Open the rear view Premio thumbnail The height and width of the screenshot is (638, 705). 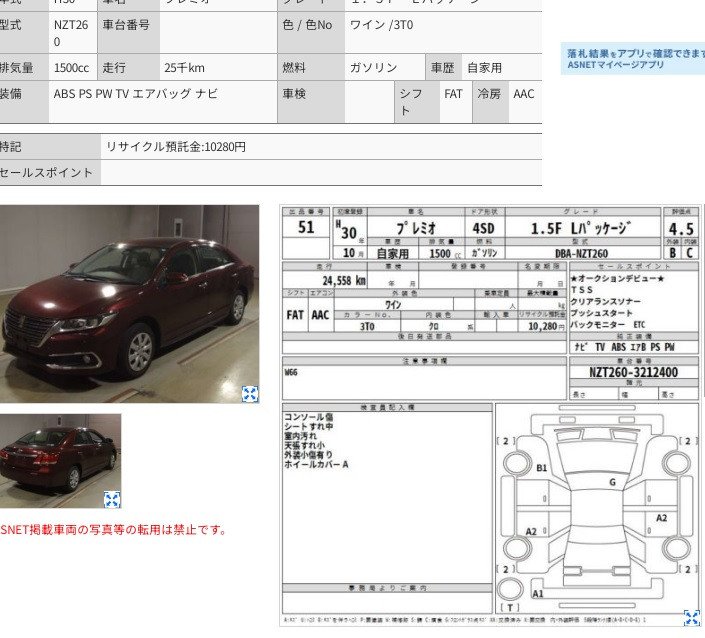click(60, 461)
